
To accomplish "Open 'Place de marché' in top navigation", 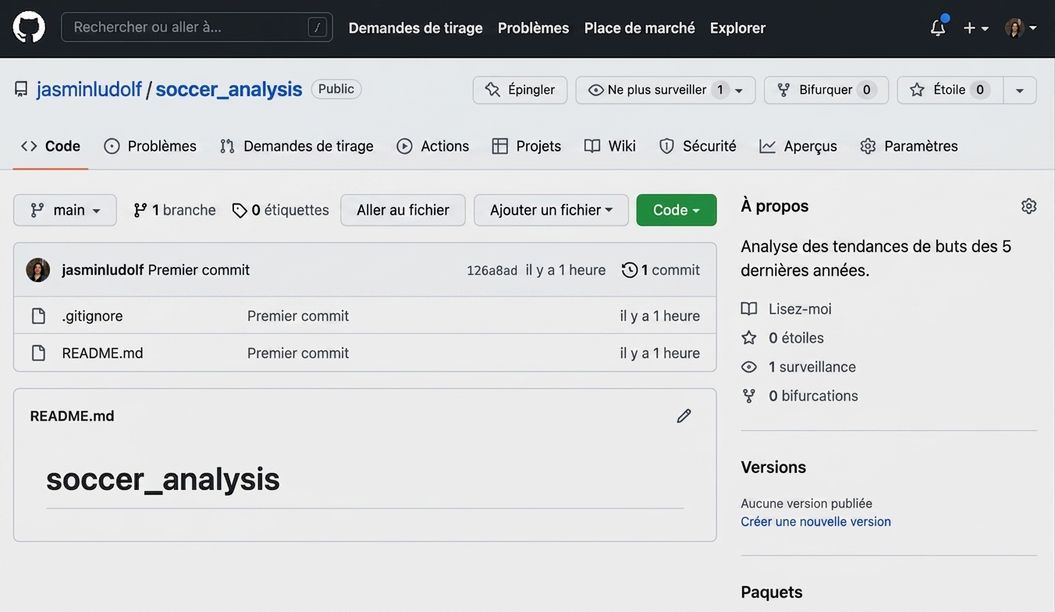I will 639,28.
